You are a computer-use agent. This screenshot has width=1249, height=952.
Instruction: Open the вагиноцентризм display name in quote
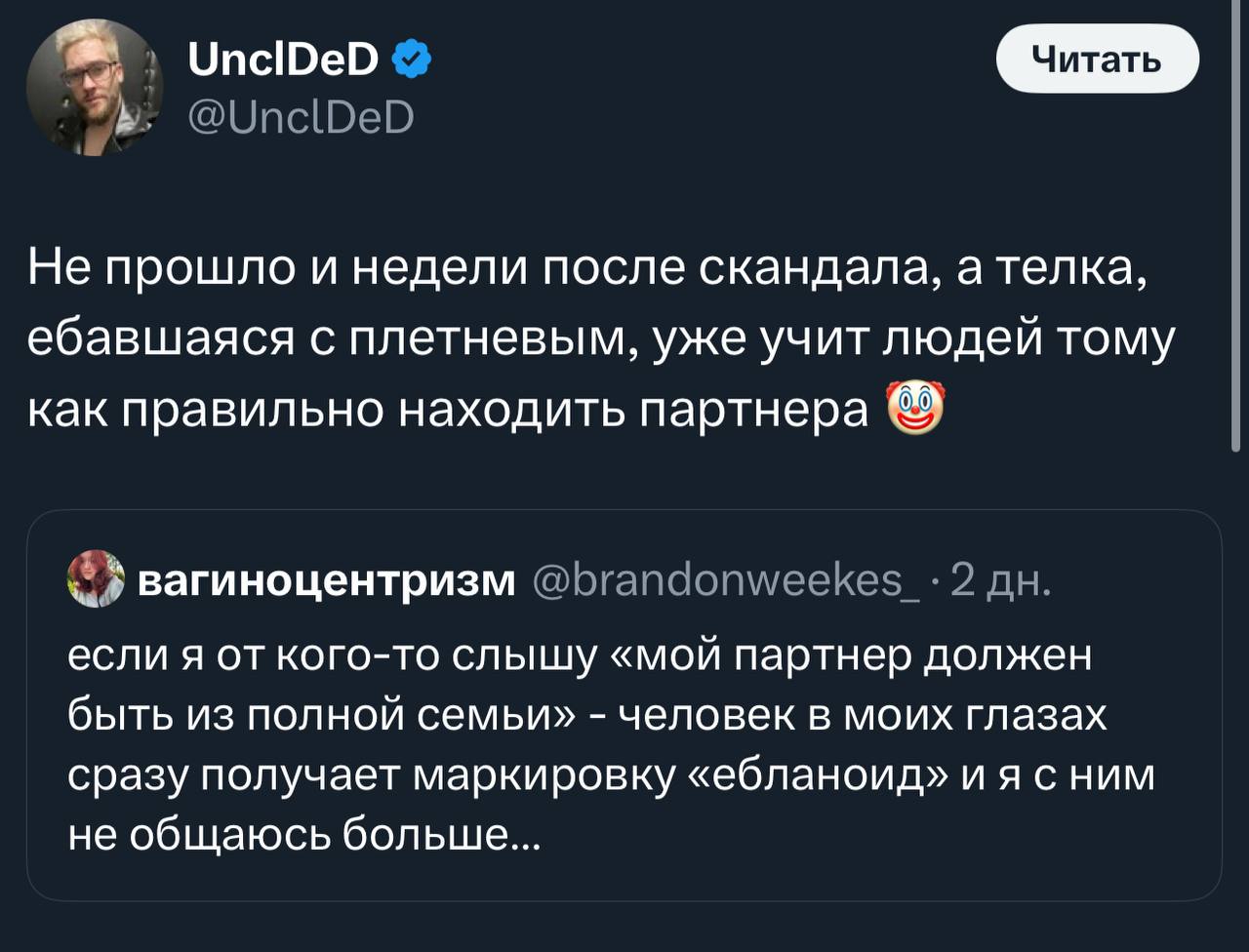[327, 579]
